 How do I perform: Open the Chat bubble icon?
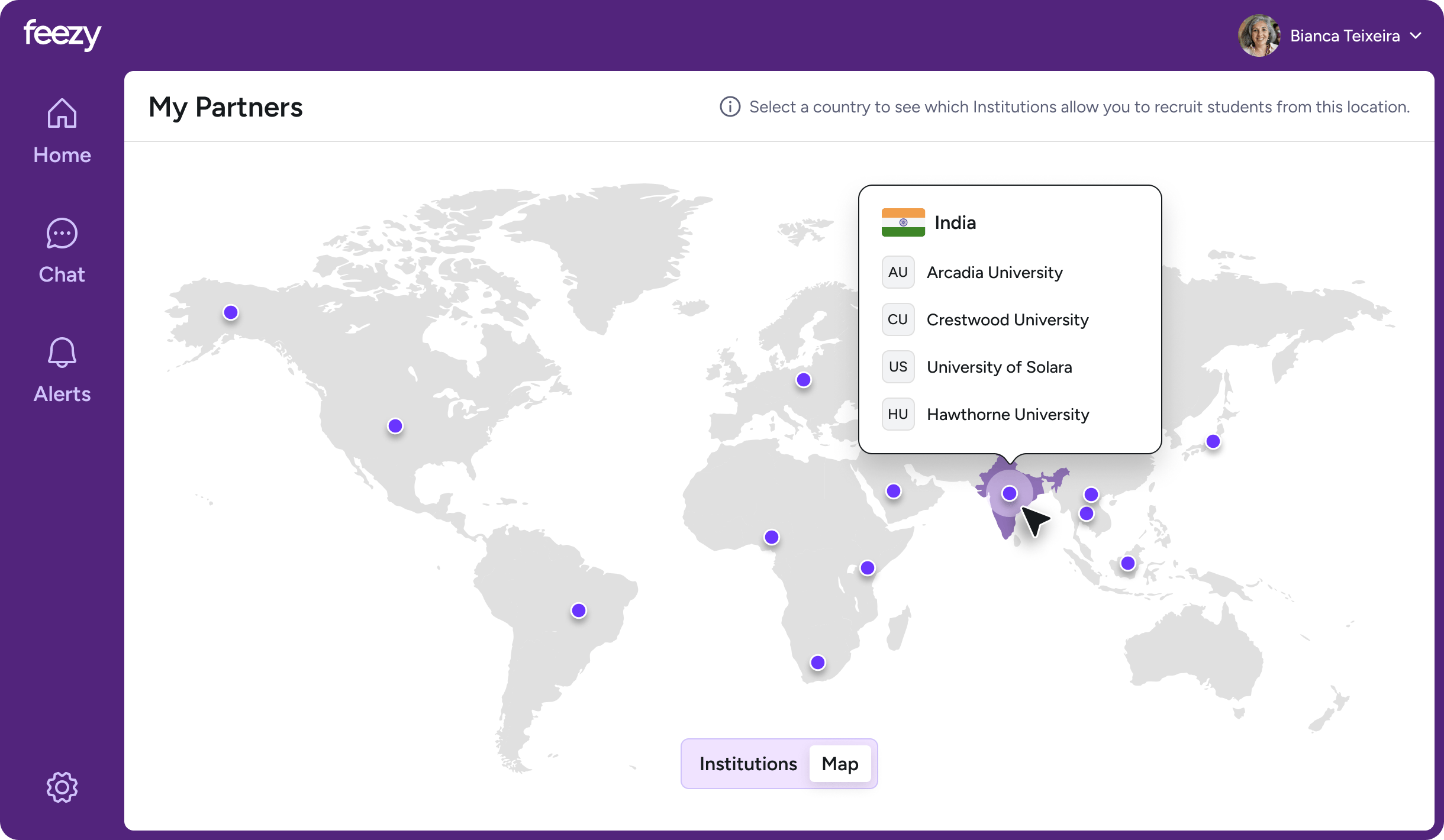(x=62, y=234)
